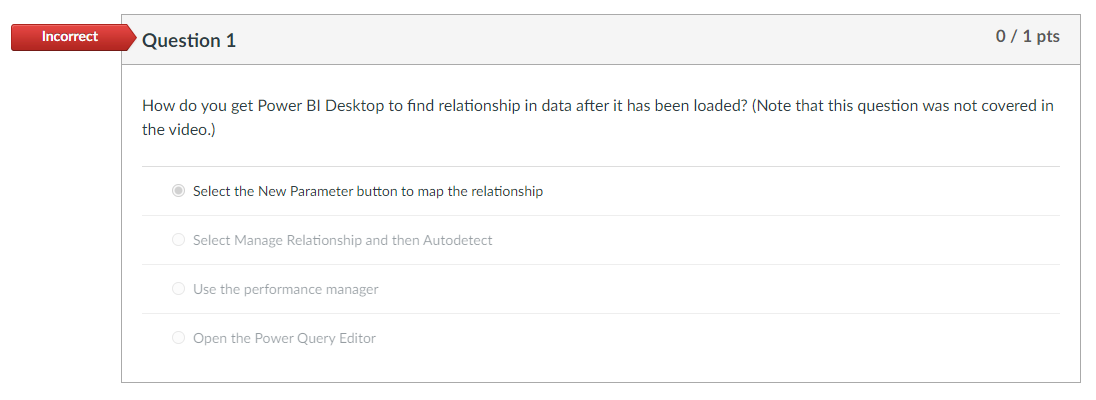1096x400 pixels.
Task: Click the answer text about New Parameter button
Action: click(367, 191)
